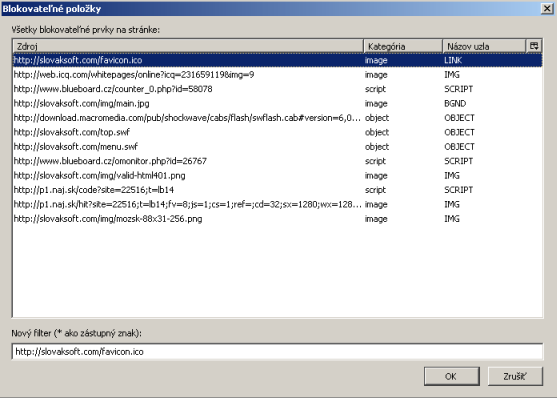Screen dimensions: 557x398
Task: Select the download.macromedia.com swflash.cab row
Action: point(277,118)
